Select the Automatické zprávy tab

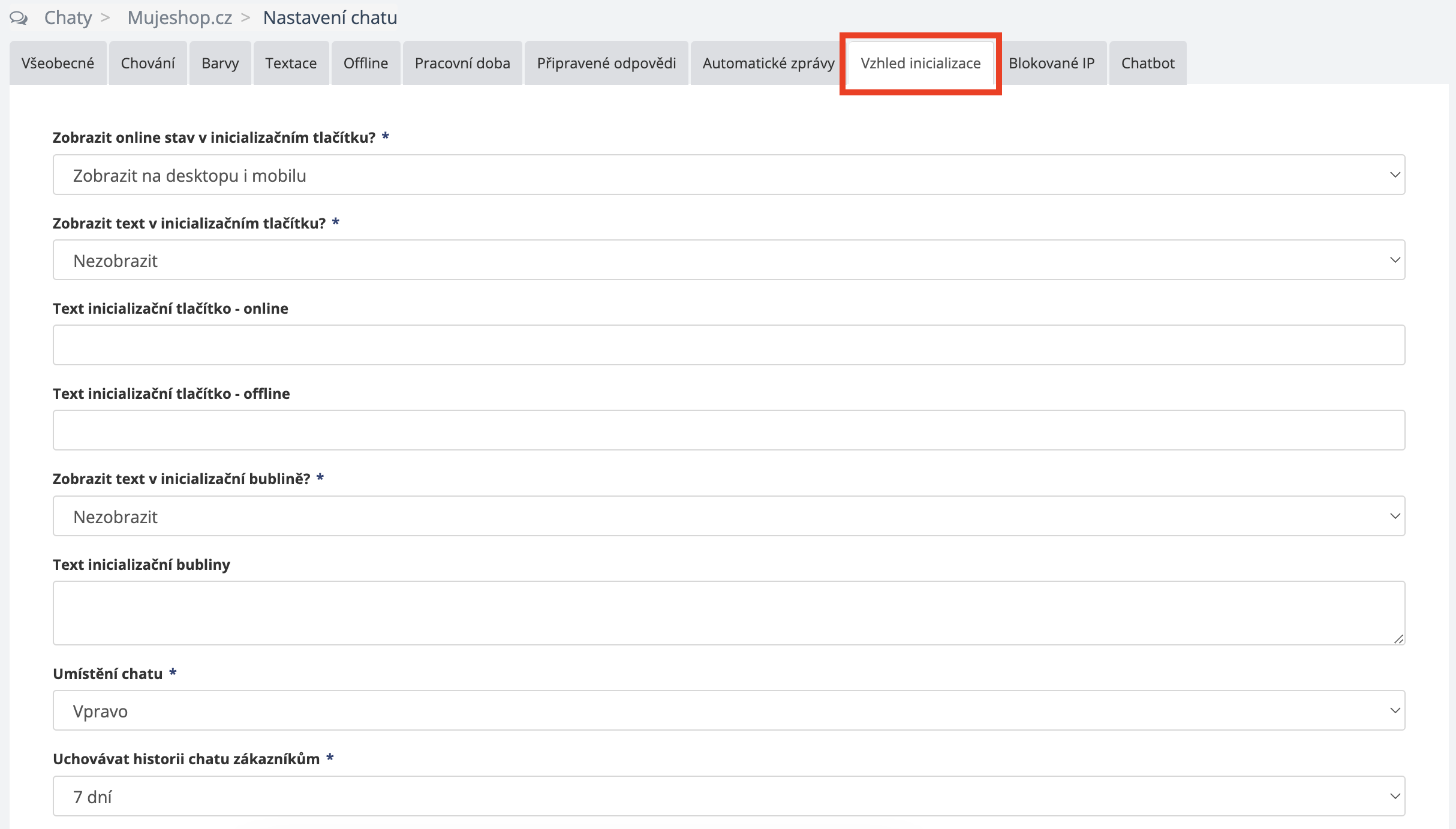tap(768, 63)
